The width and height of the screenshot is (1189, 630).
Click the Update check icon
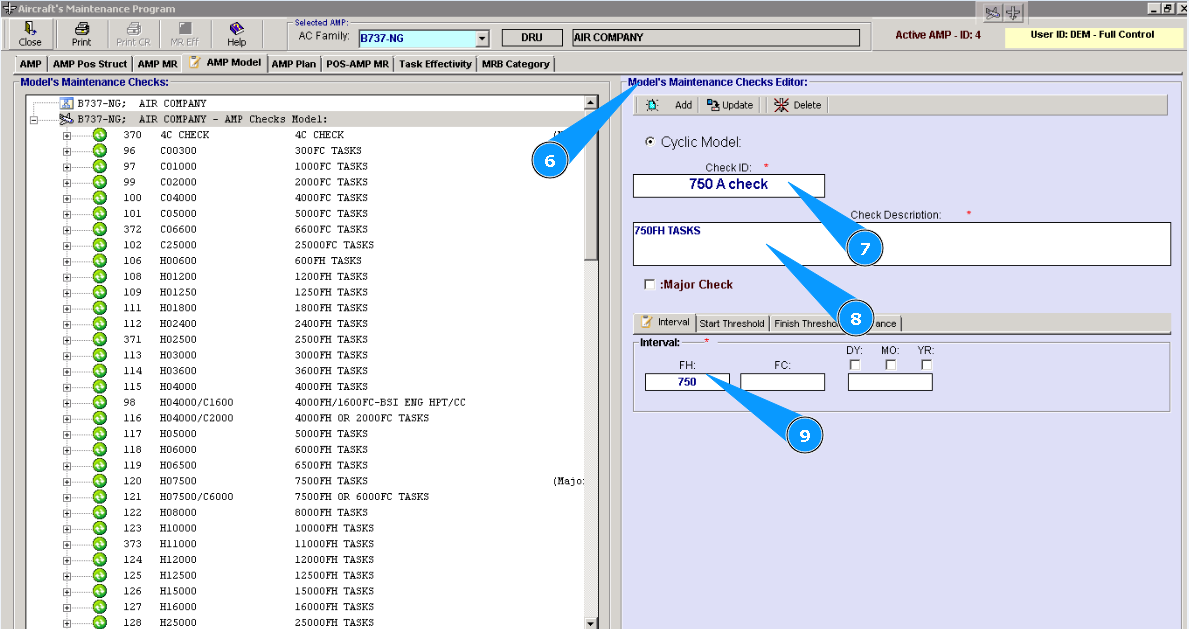pos(713,105)
